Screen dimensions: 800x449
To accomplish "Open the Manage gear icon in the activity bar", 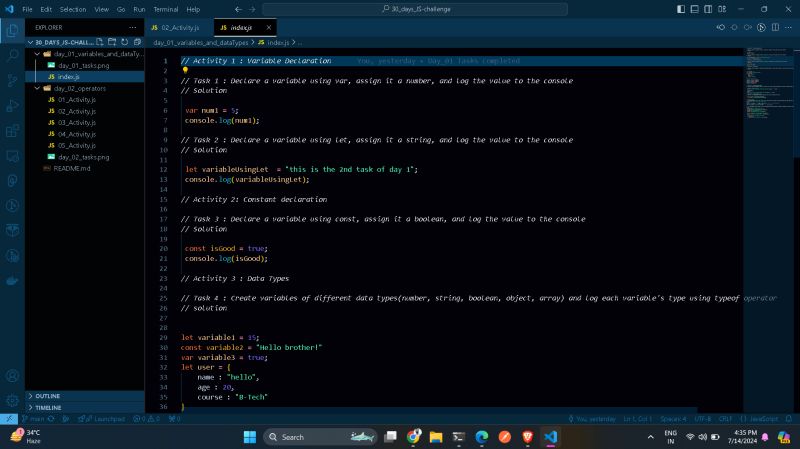I will 12,401.
